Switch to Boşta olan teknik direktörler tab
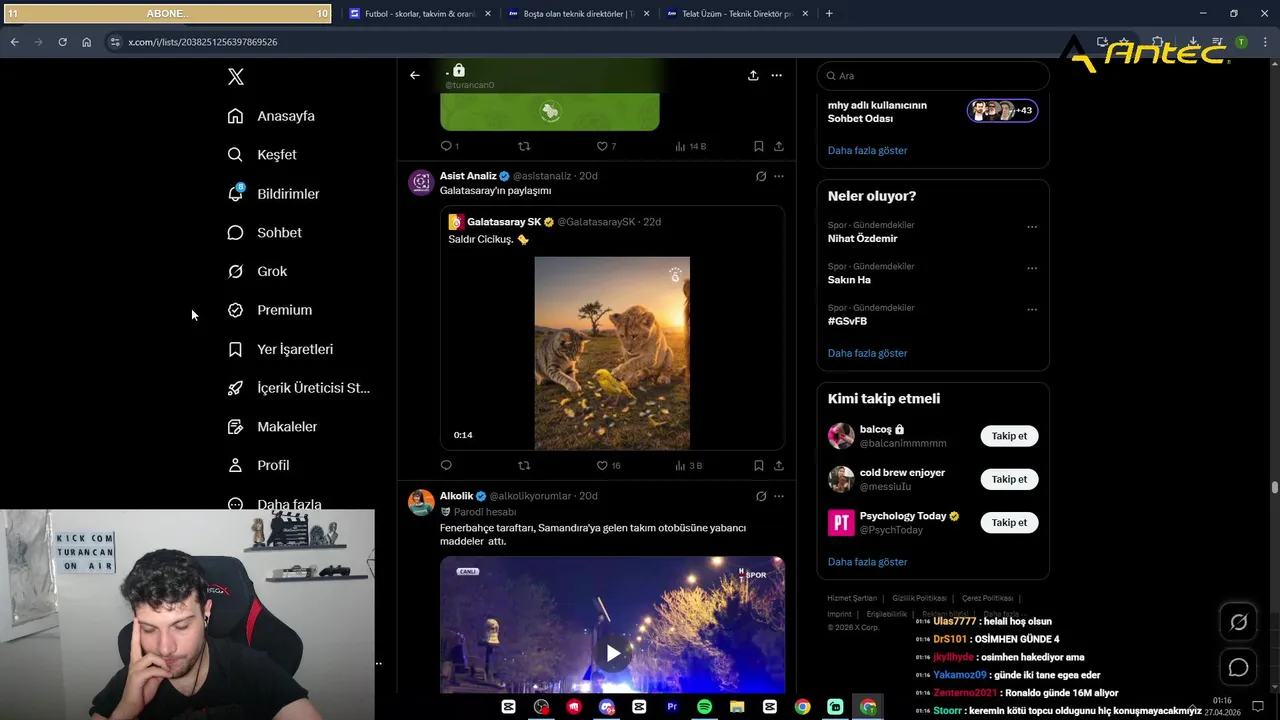The width and height of the screenshot is (1280, 720). [578, 14]
